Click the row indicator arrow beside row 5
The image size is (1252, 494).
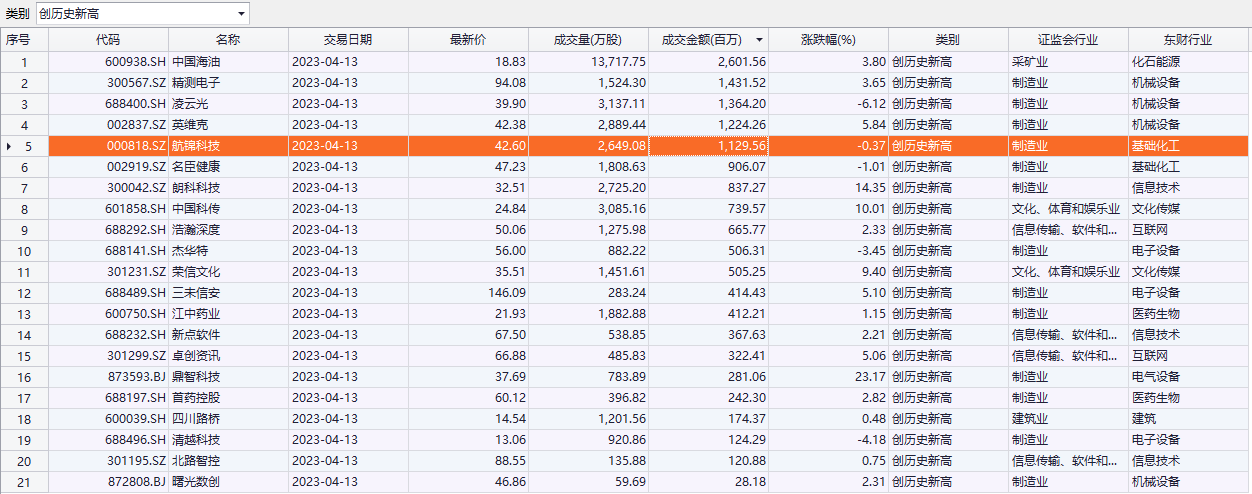coord(9,146)
